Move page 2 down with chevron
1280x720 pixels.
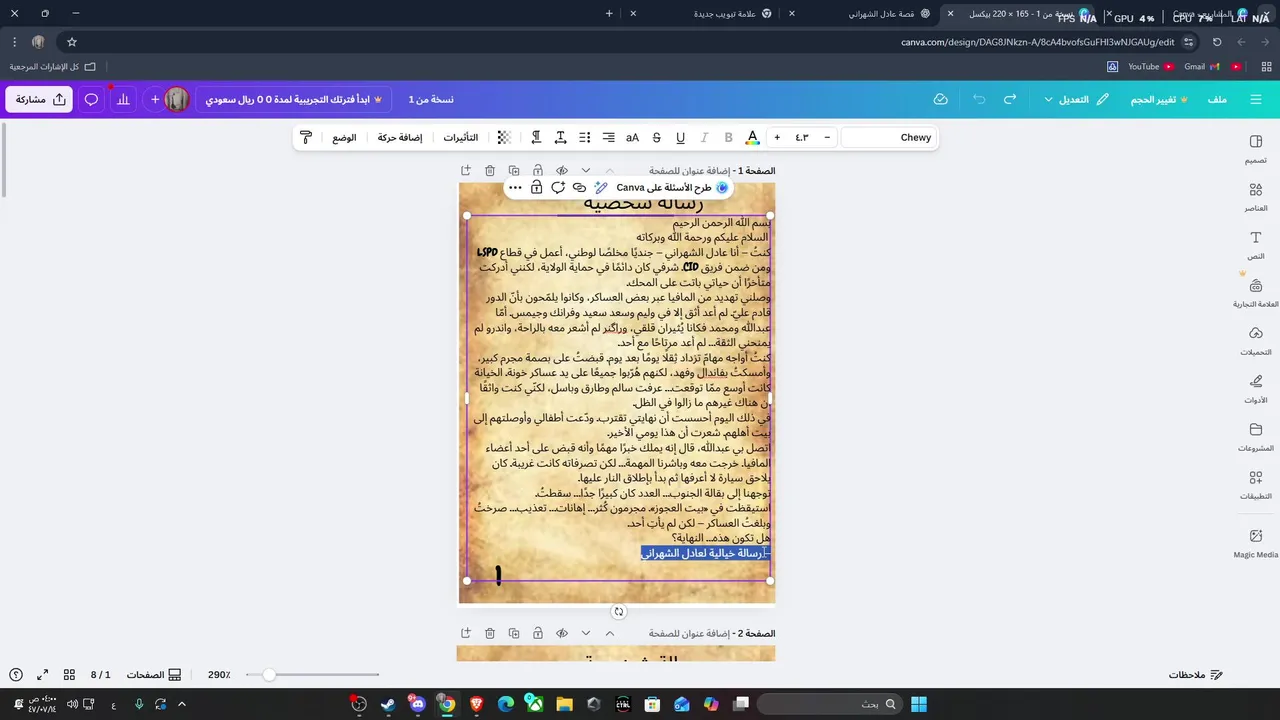(x=586, y=633)
